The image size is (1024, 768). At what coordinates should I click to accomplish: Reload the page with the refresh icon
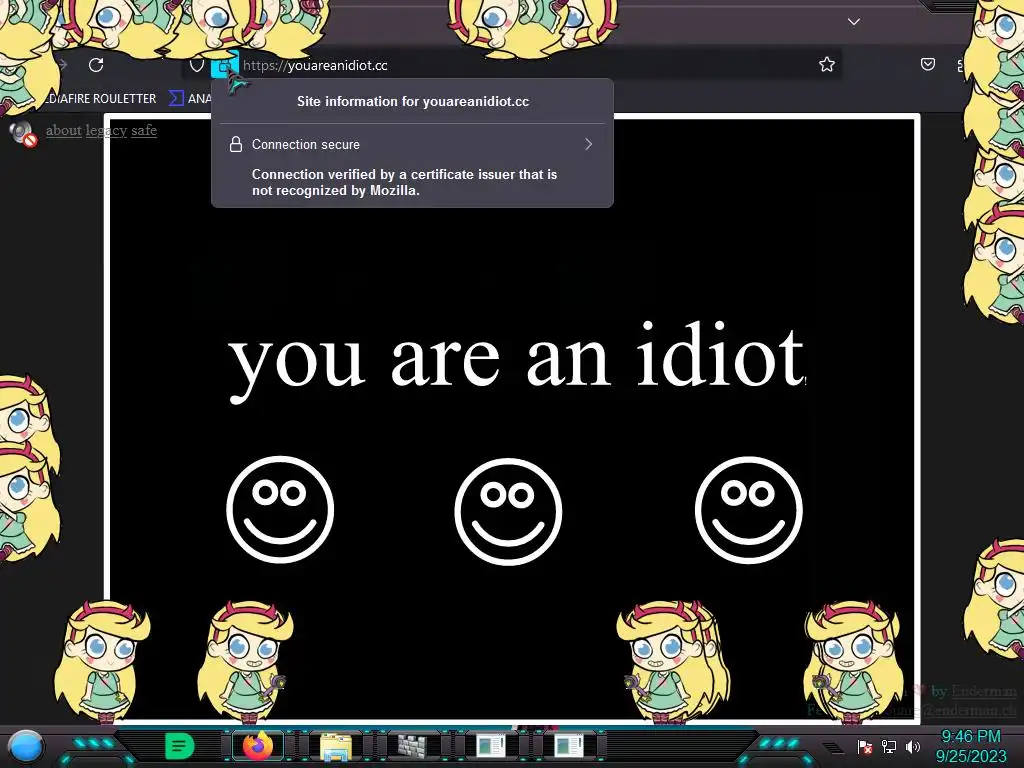[96, 65]
